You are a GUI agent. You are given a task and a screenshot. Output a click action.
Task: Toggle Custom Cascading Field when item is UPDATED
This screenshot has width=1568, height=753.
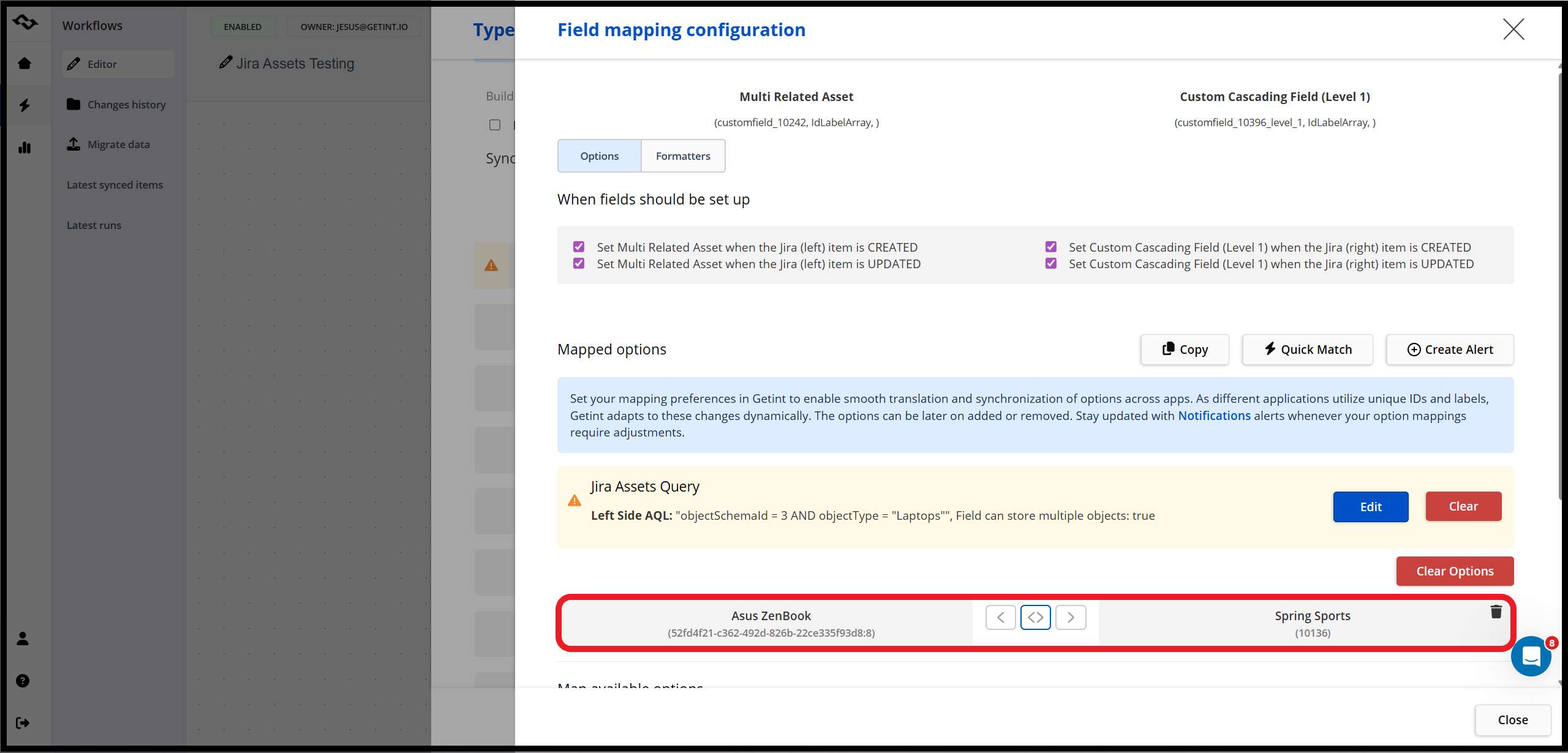pyautogui.click(x=1051, y=263)
